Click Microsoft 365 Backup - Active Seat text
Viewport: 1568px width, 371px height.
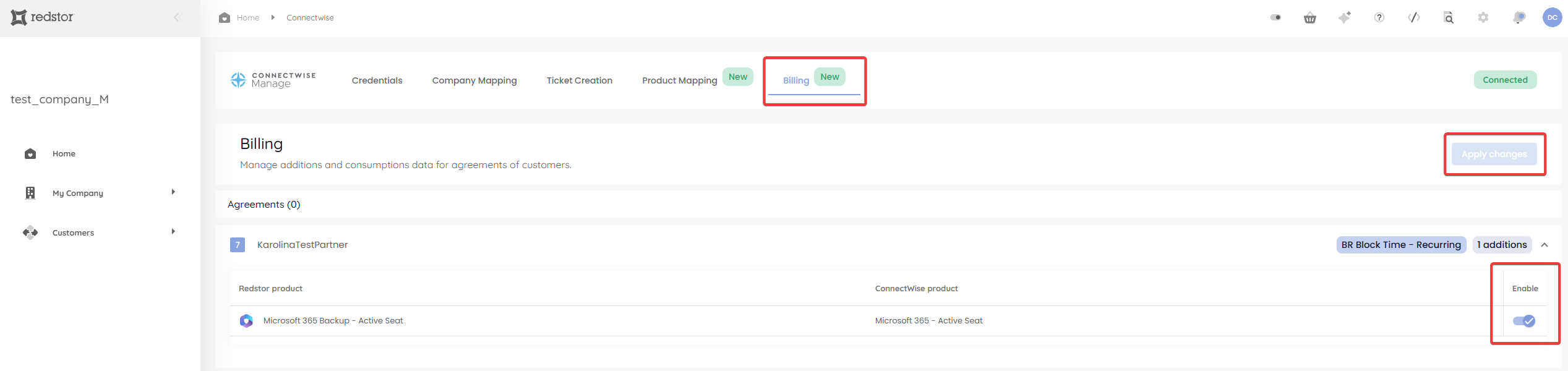333,321
